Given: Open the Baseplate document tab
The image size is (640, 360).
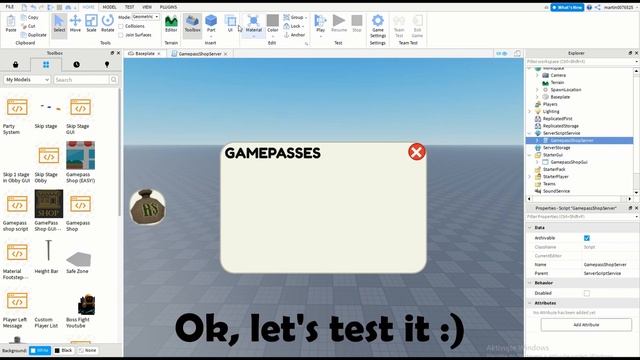Looking at the screenshot, I should [145, 53].
